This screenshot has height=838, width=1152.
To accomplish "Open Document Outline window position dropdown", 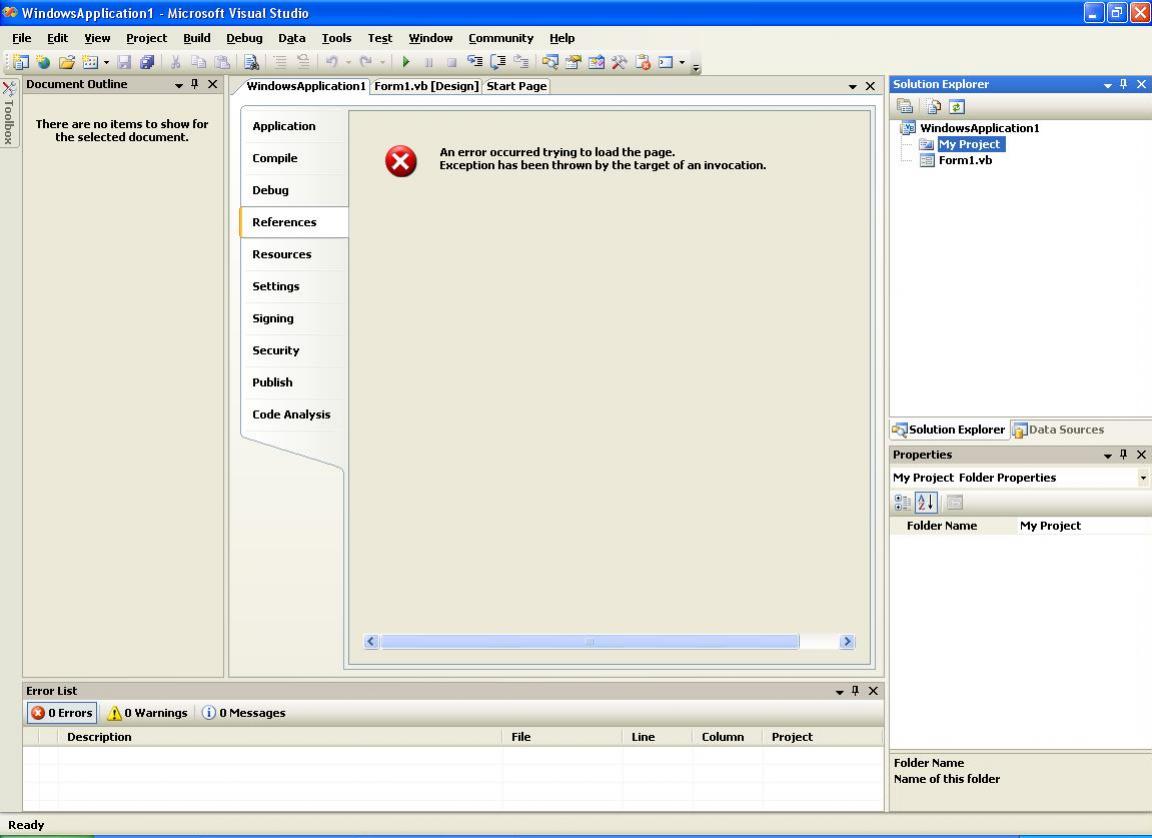I will tap(179, 85).
